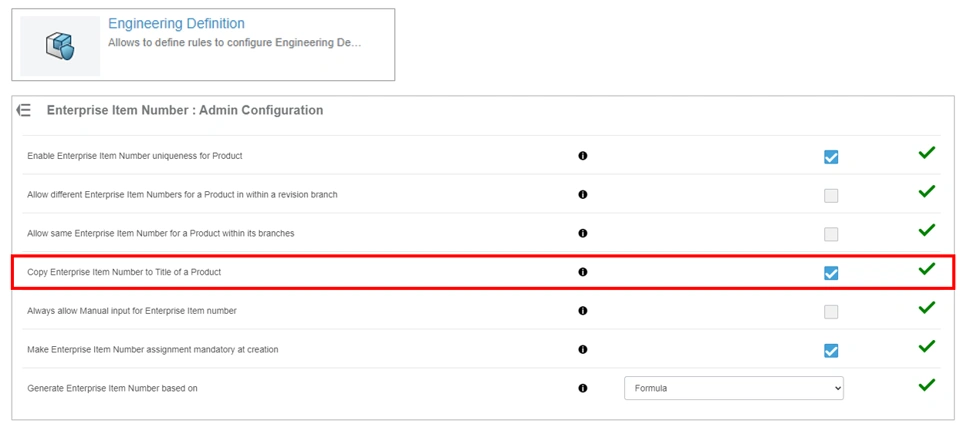Enable different Enterprise Item Numbers within revision branch
This screenshot has height=424, width=960.
click(831, 195)
